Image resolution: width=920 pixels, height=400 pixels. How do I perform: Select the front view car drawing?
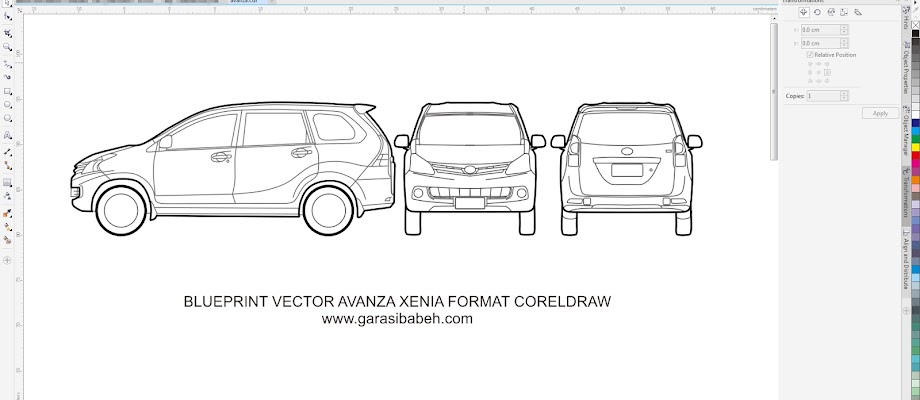(470, 169)
